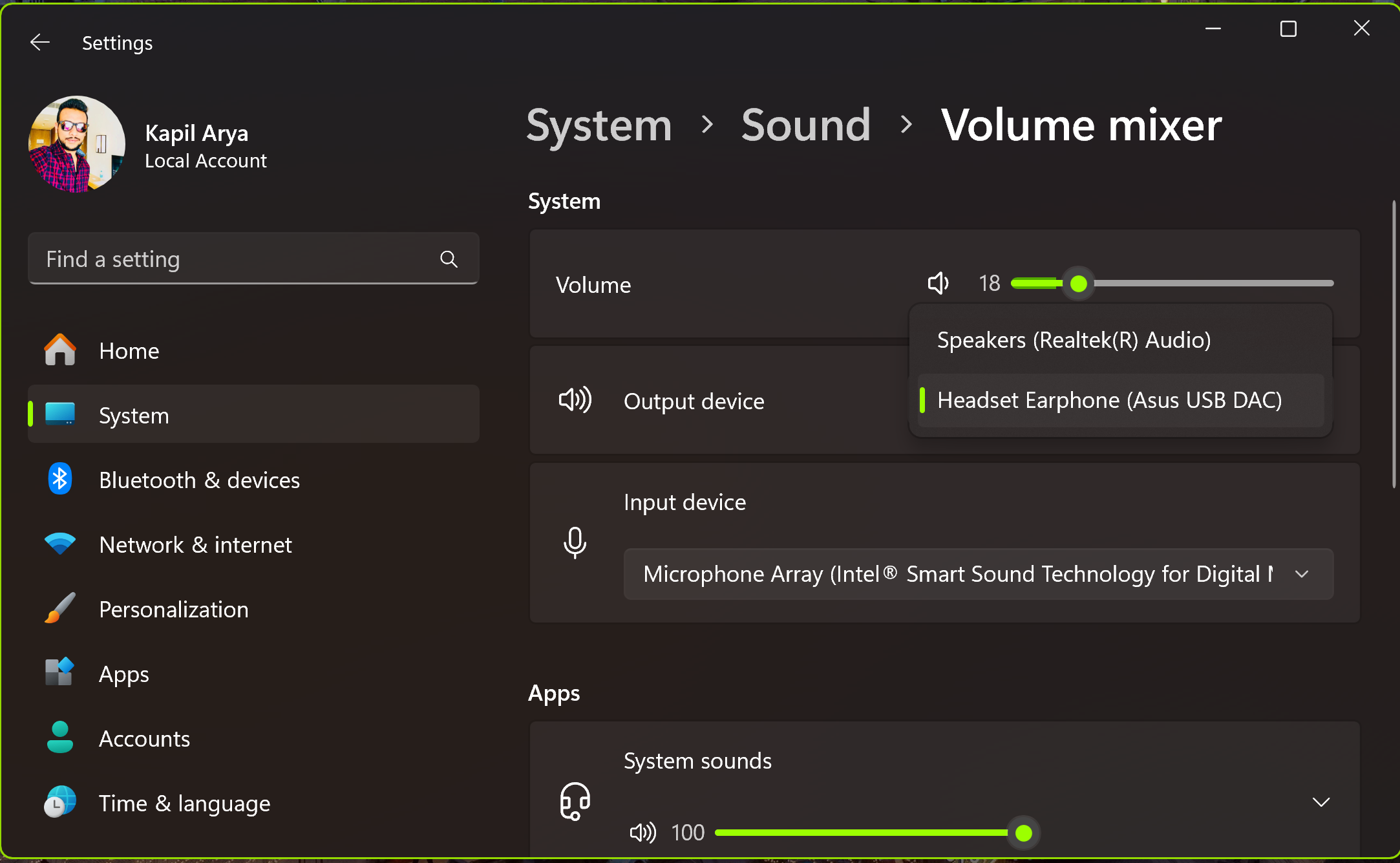
Task: Open Time & language settings
Action: tap(184, 804)
